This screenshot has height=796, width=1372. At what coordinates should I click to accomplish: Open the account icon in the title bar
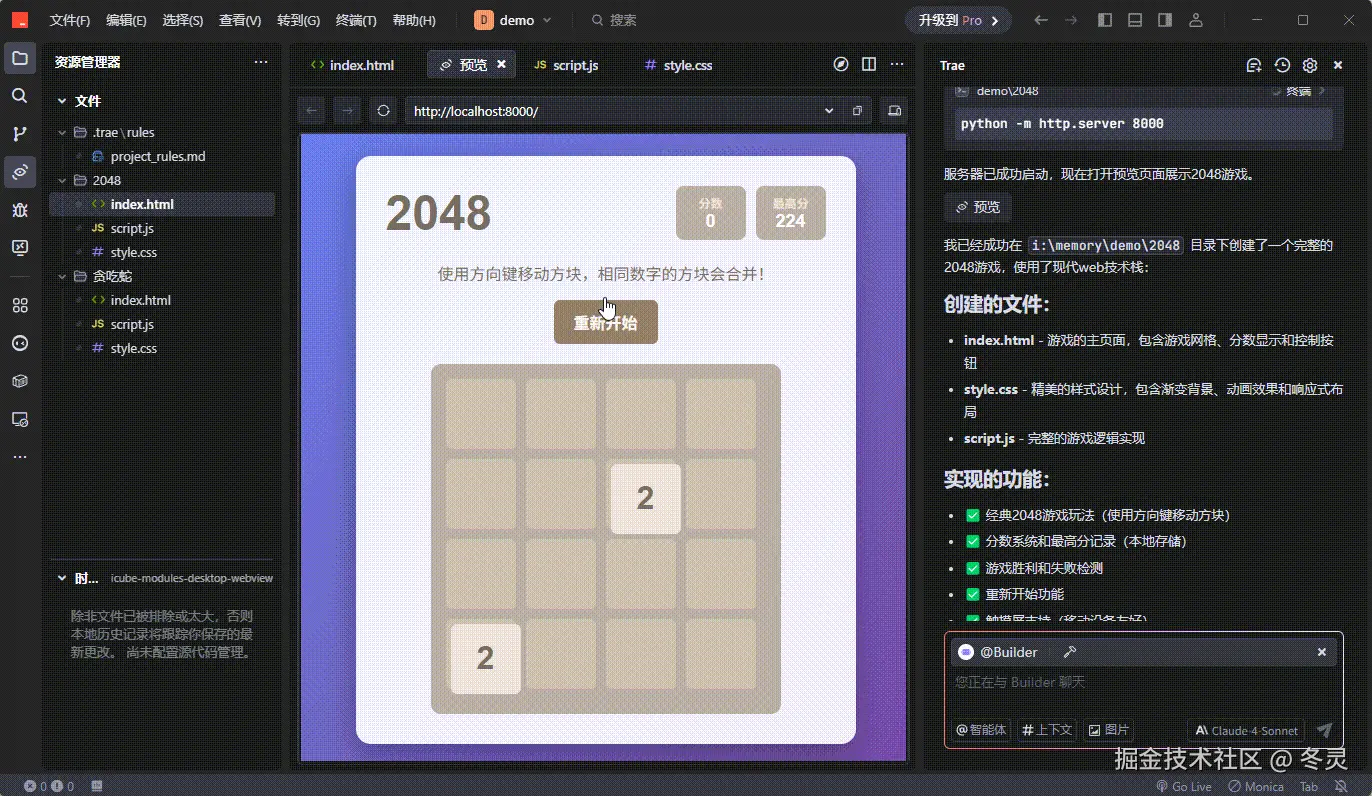1196,20
